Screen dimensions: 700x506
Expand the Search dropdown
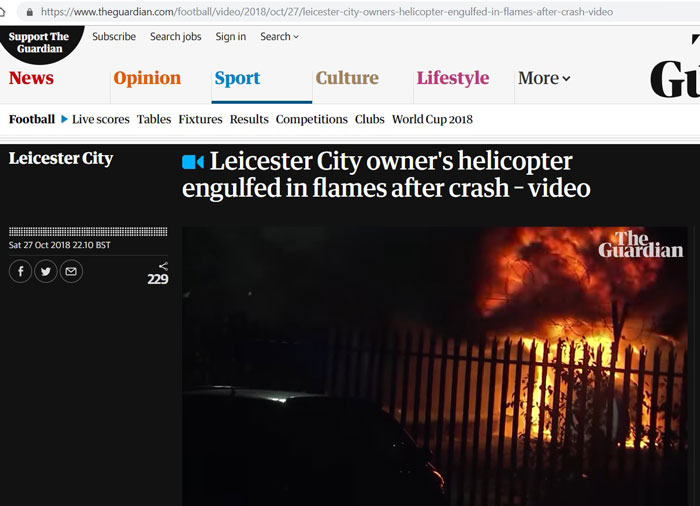point(279,37)
